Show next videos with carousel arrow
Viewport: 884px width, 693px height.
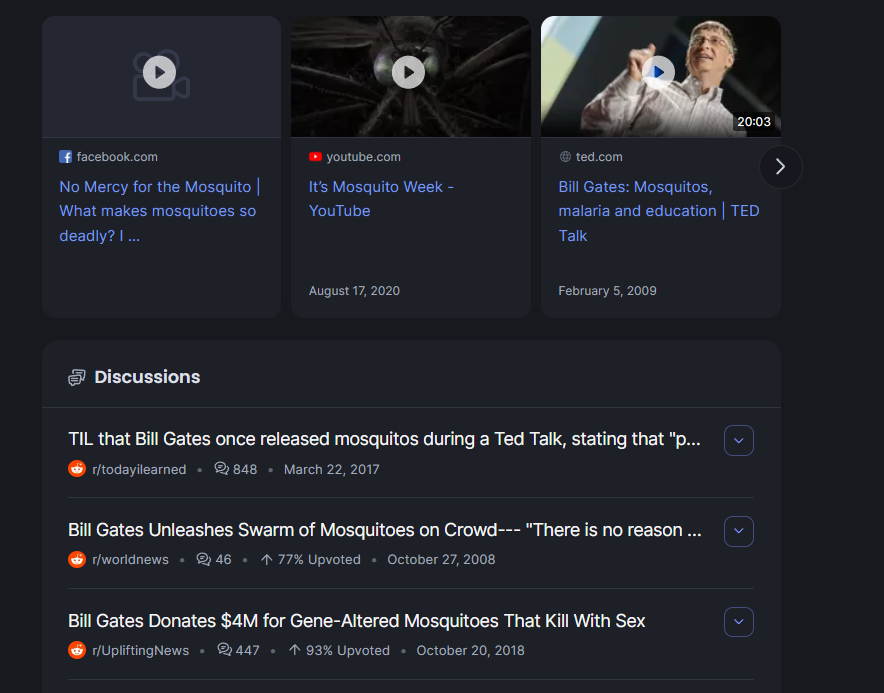pos(780,167)
